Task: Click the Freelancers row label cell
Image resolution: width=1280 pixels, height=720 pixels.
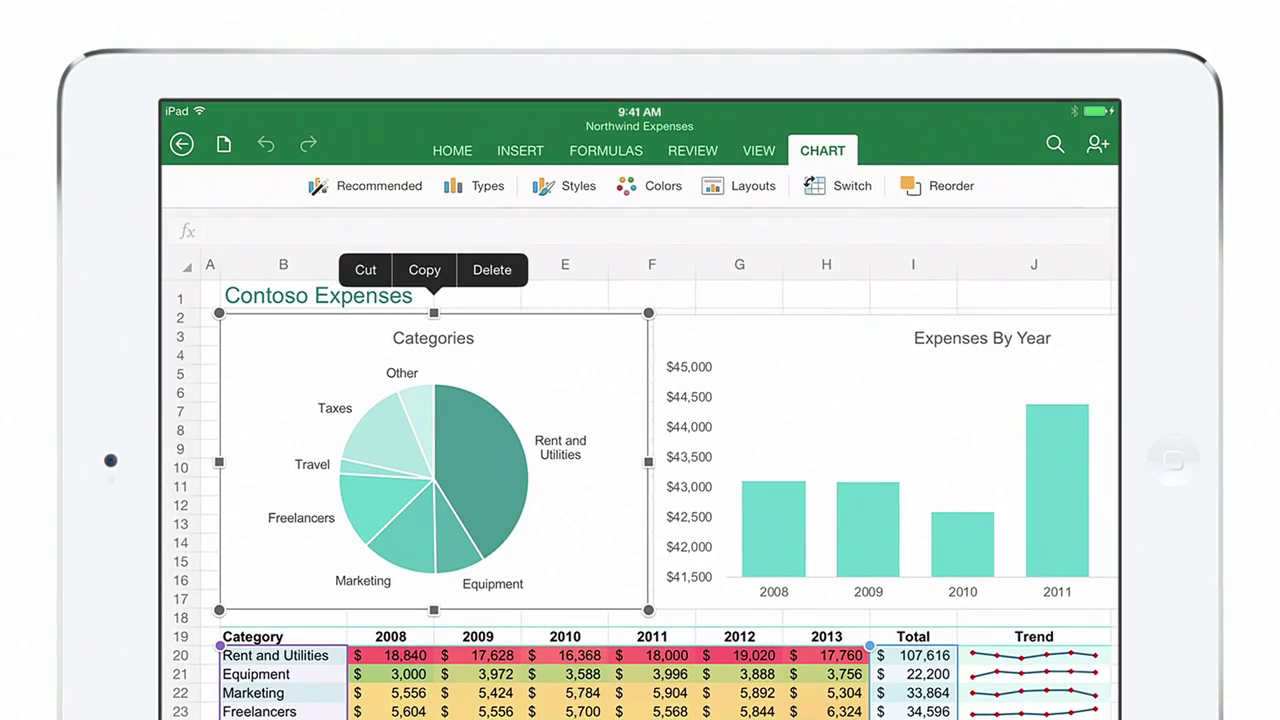Action: [x=283, y=712]
